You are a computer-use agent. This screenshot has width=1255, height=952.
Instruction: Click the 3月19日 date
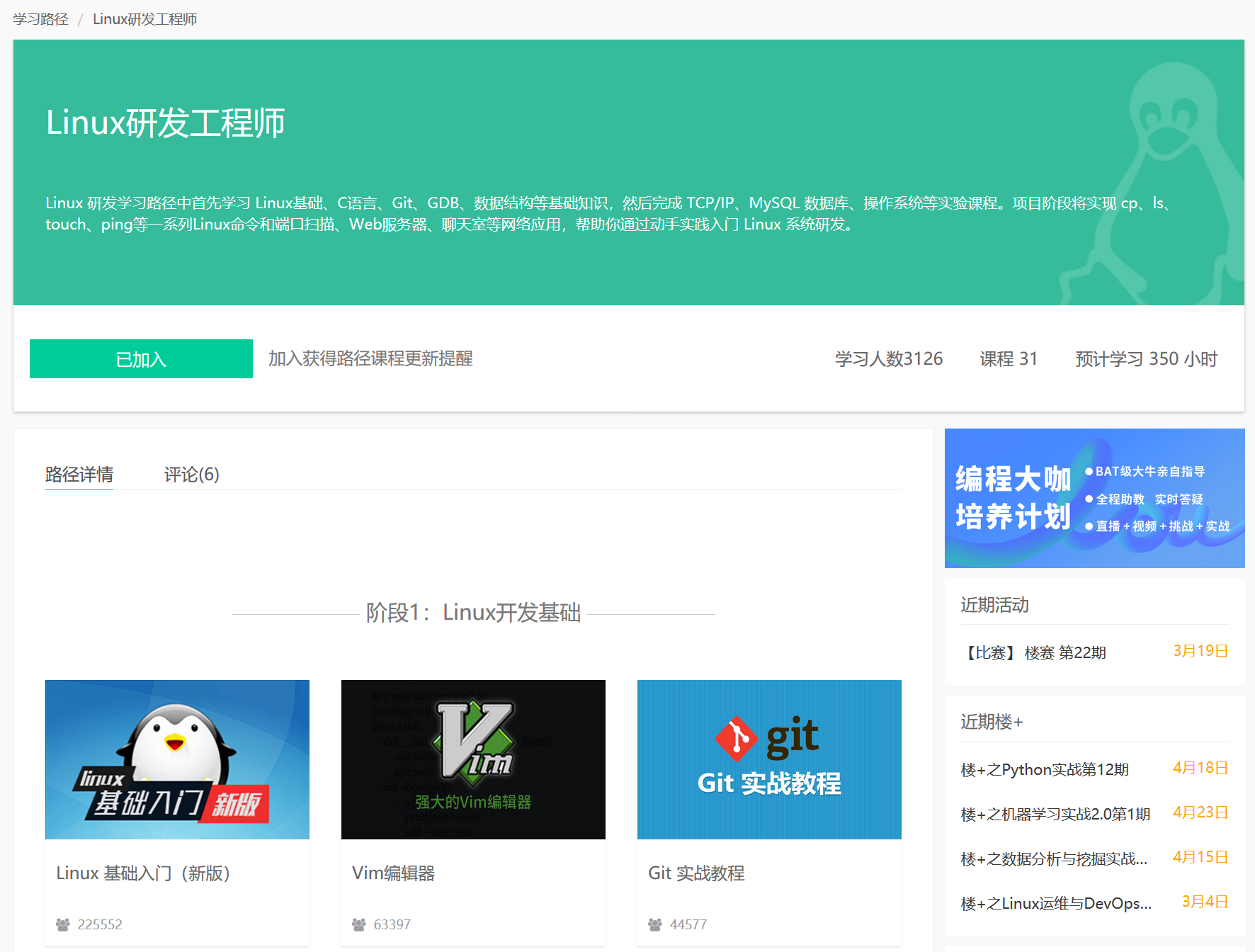pos(1200,651)
